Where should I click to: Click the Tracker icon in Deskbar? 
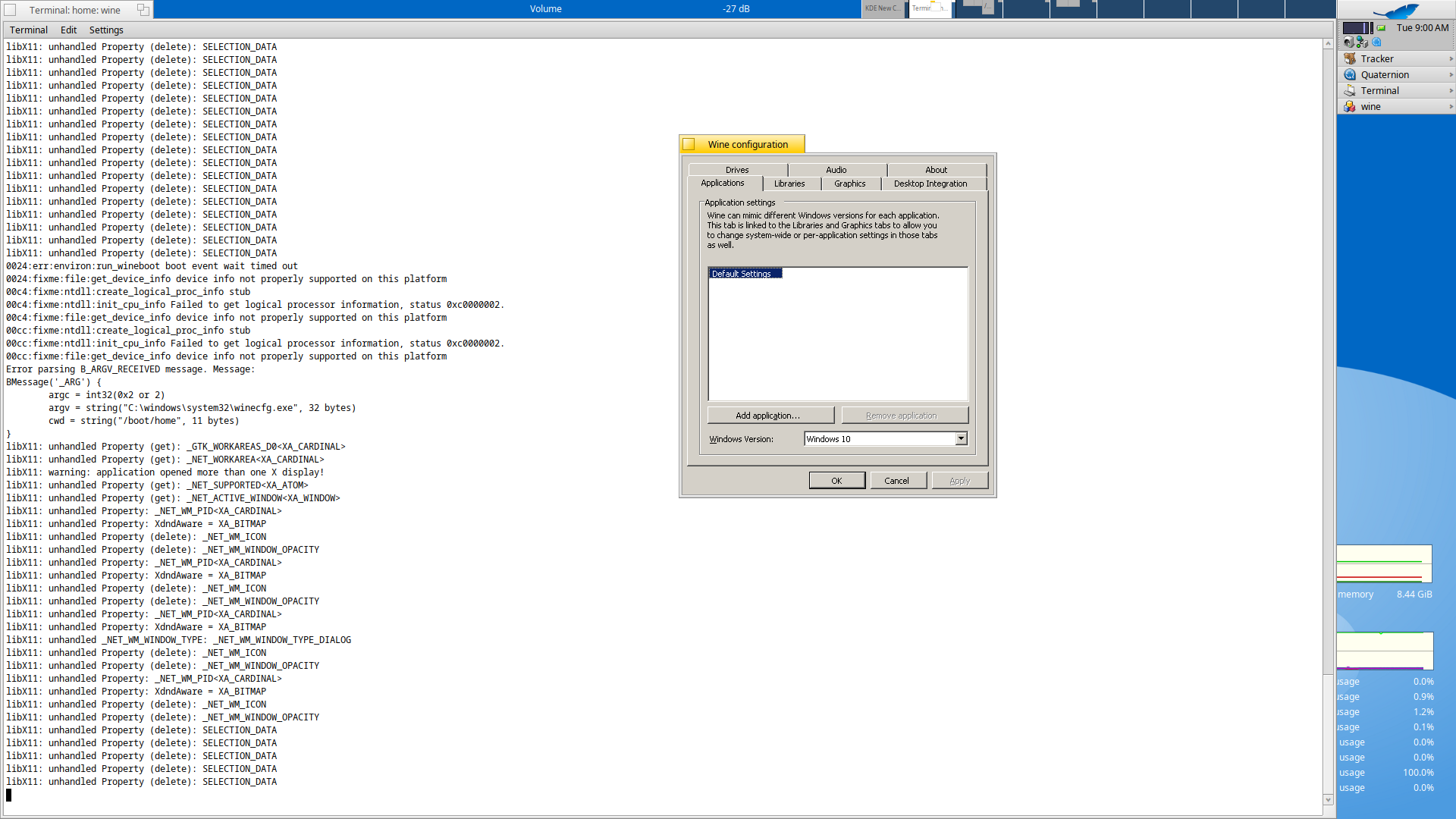pos(1350,58)
